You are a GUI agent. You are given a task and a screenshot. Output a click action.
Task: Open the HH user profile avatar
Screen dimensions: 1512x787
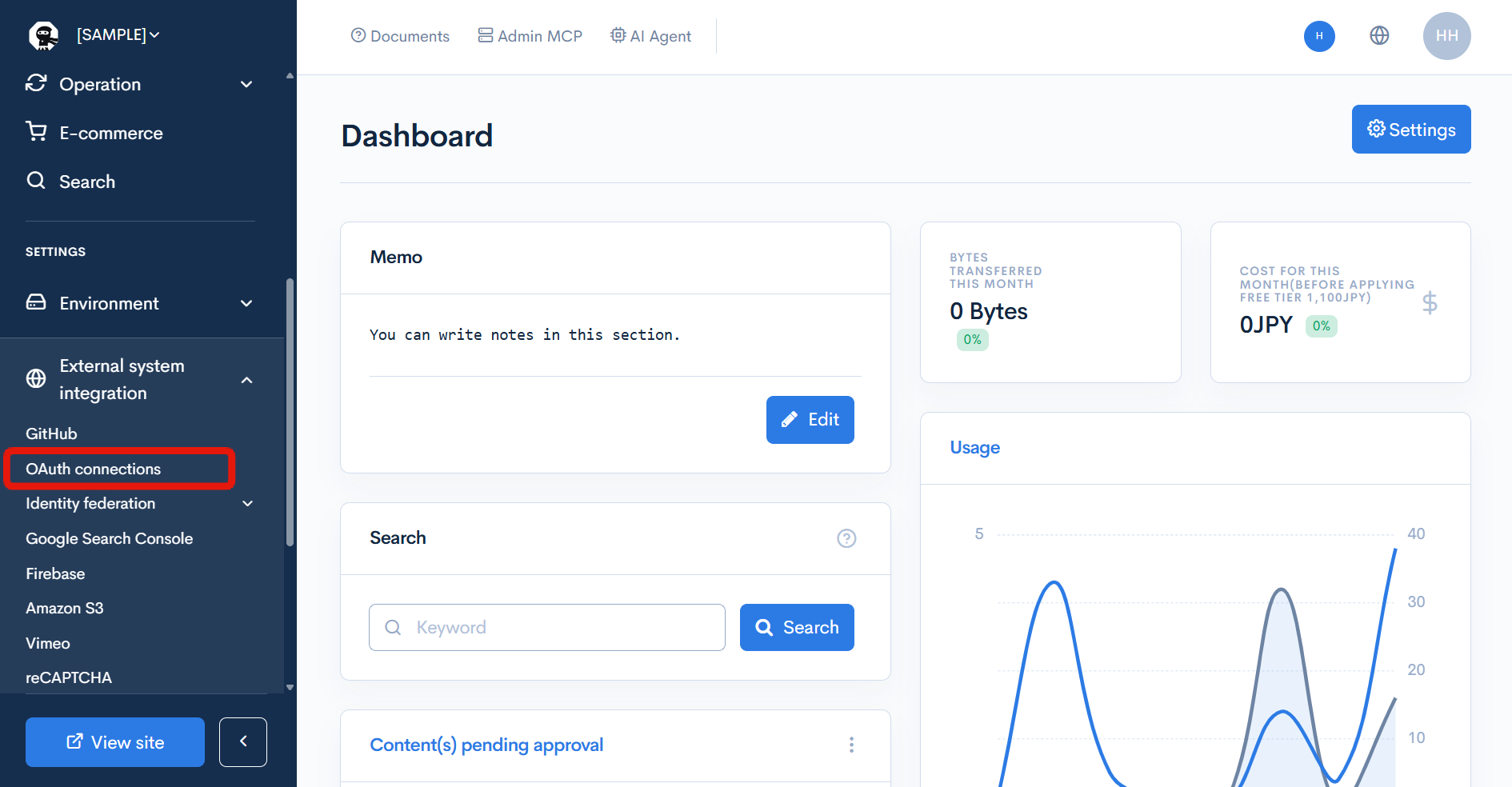(1446, 36)
